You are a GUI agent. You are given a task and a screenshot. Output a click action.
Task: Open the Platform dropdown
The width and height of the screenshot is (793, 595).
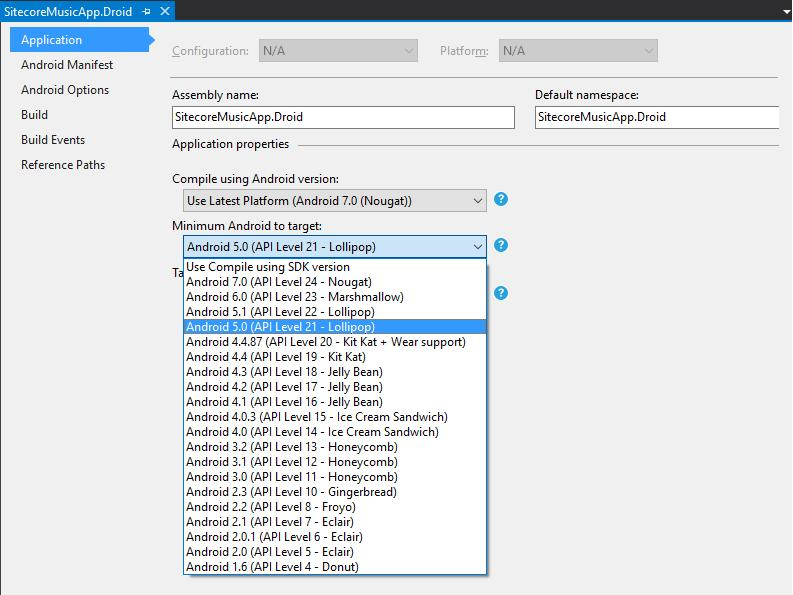[x=578, y=51]
